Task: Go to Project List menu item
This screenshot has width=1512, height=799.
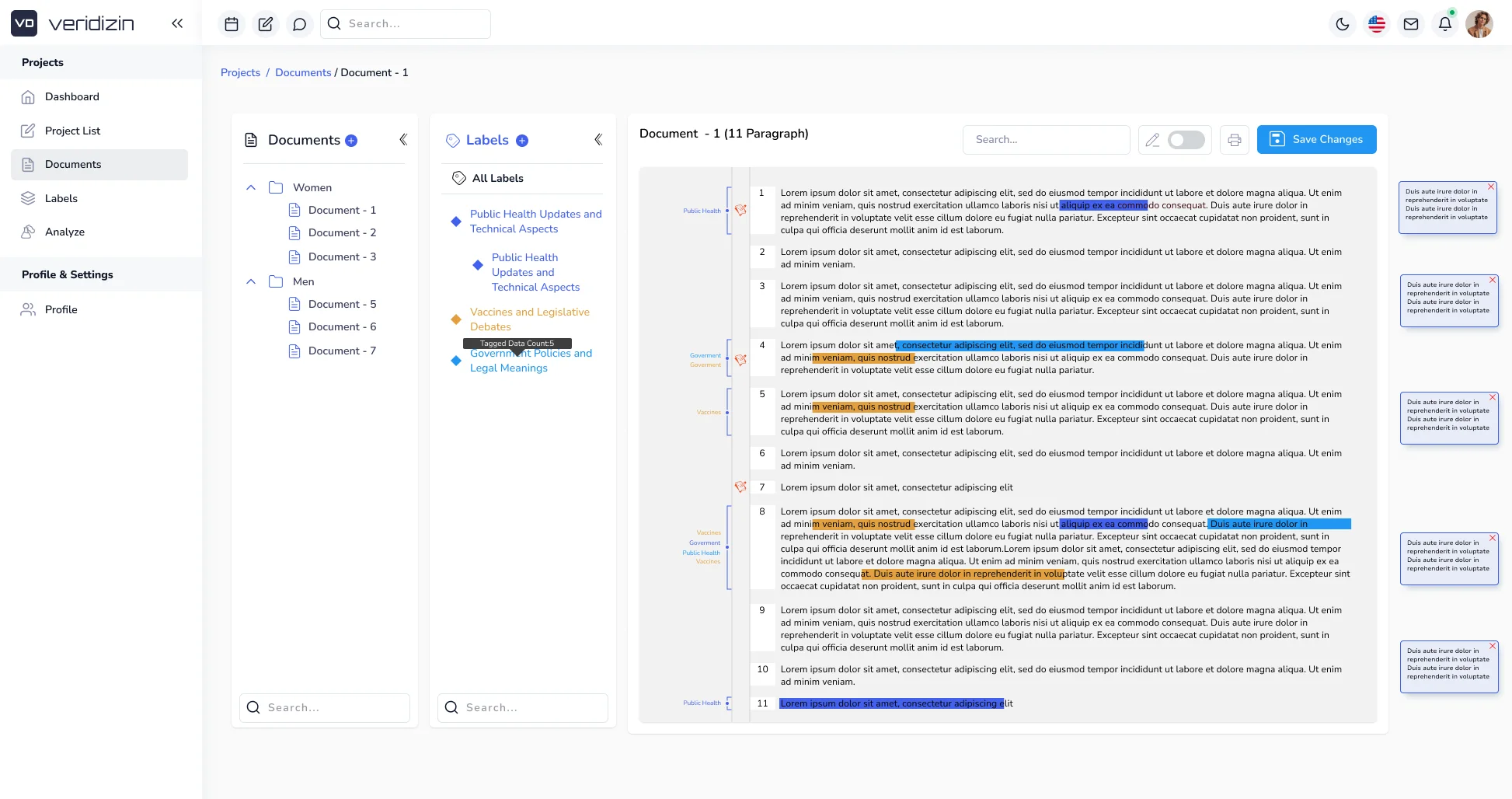Action: [72, 131]
